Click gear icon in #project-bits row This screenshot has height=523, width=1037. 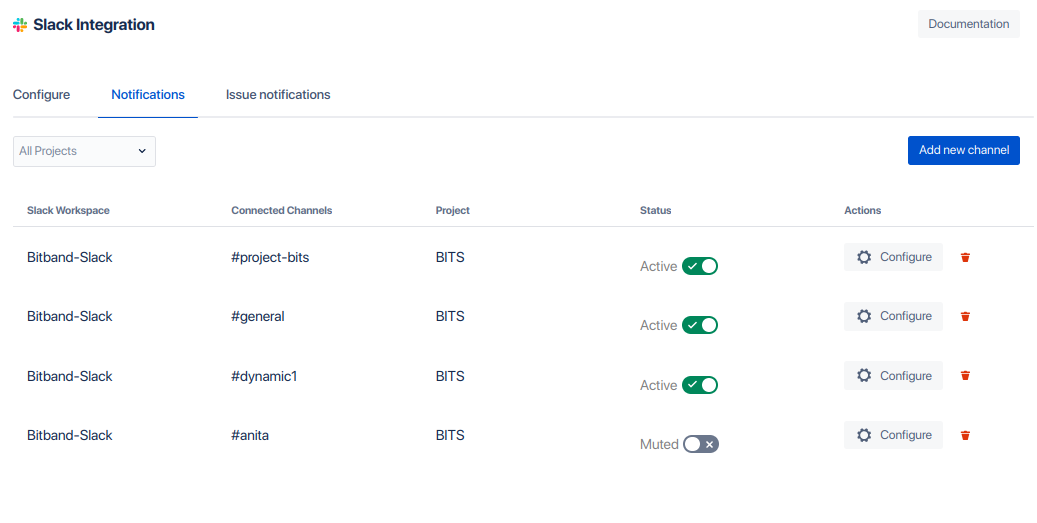tap(864, 257)
